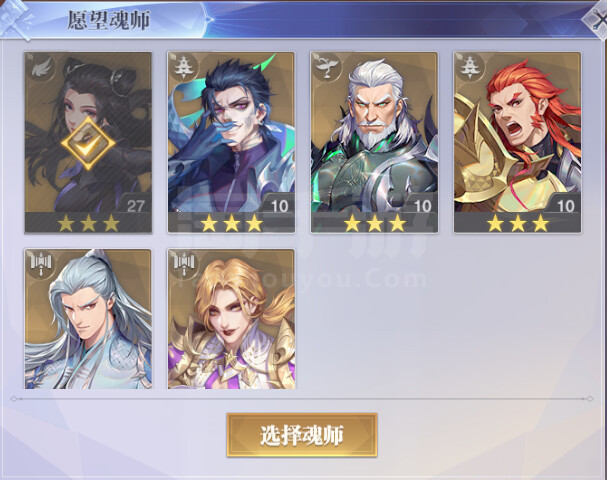The height and width of the screenshot is (480, 607).
Task: Select the white-bearded armored soul master card
Action: 374,142
